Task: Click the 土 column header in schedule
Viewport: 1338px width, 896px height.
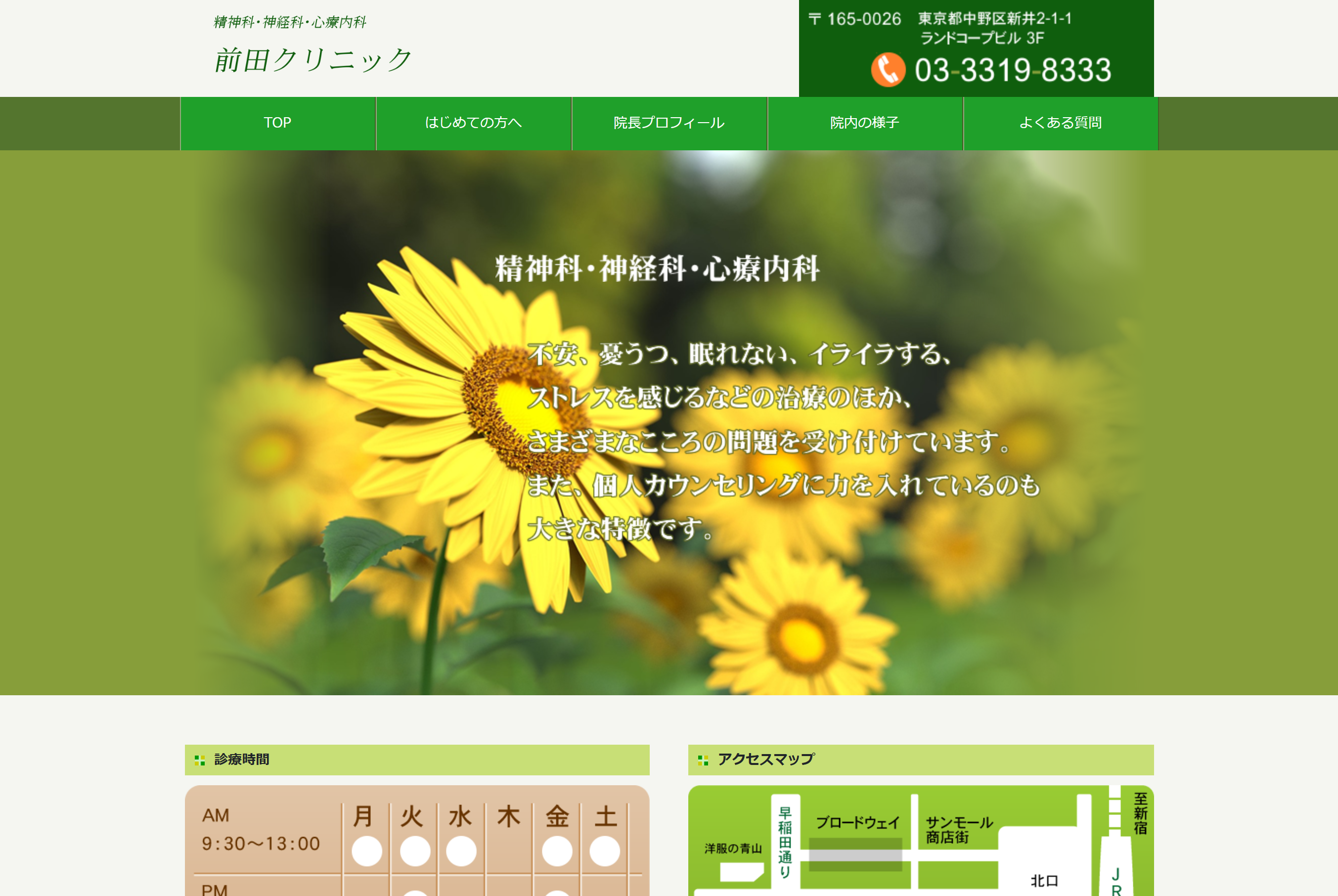Action: pyautogui.click(x=606, y=816)
